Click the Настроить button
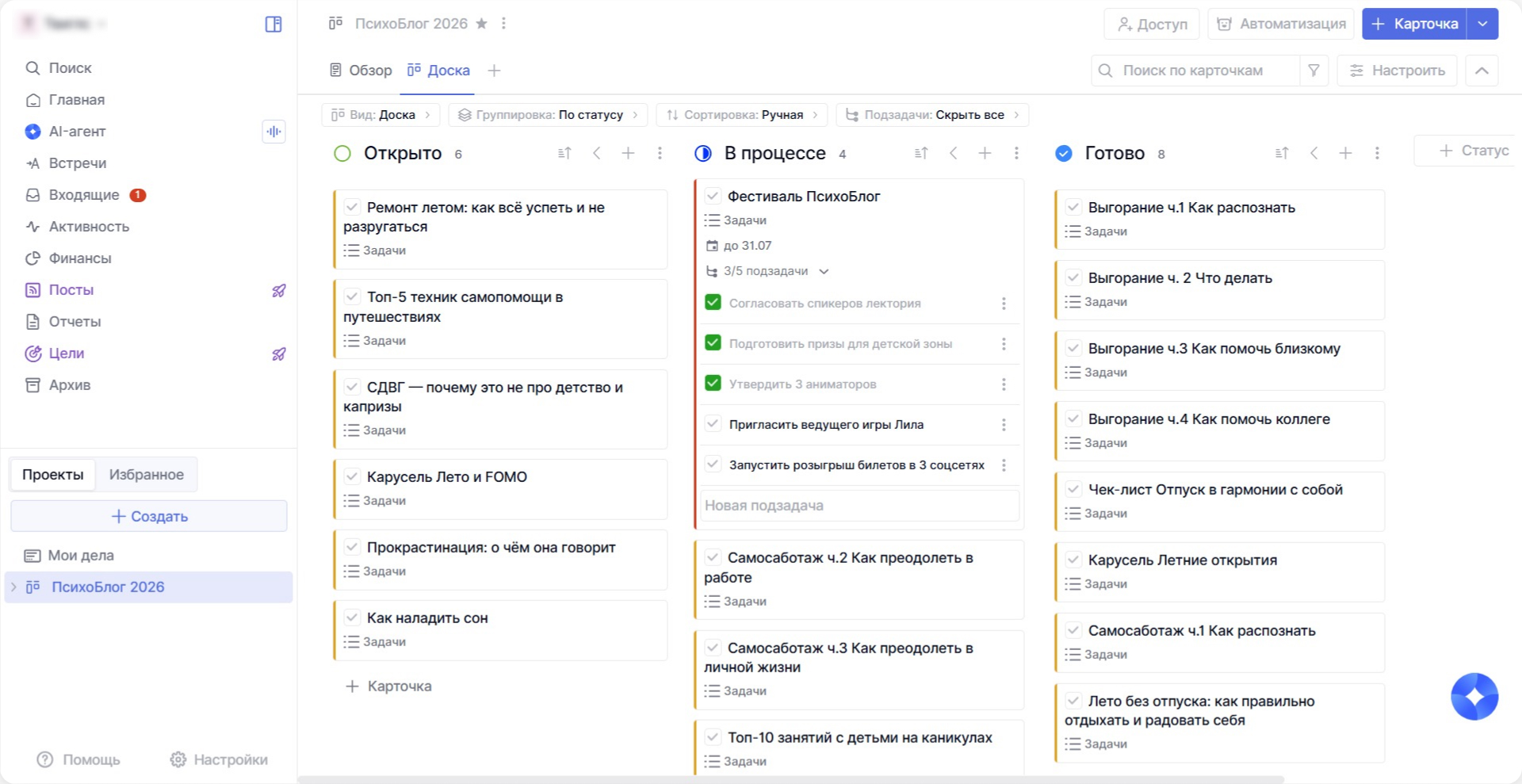Image resolution: width=1522 pixels, height=784 pixels. (x=1397, y=71)
